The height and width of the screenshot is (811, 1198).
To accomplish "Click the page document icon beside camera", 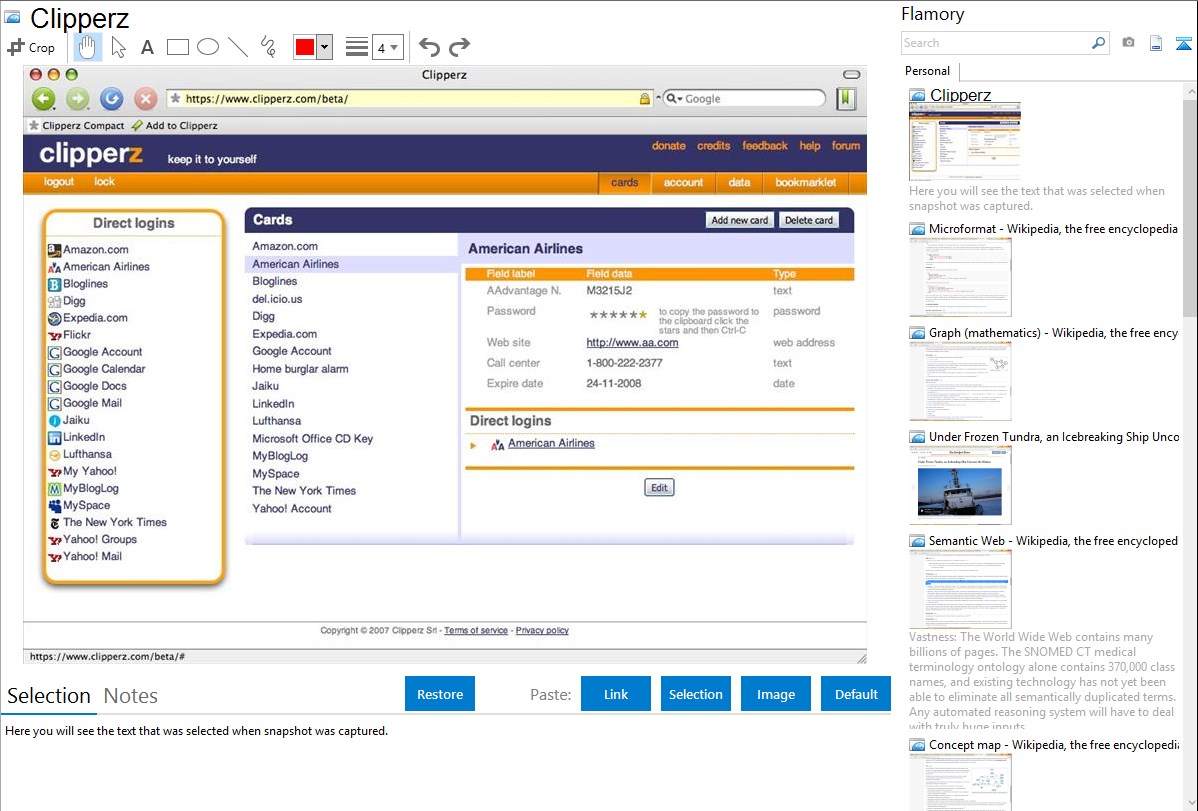I will pos(1156,43).
